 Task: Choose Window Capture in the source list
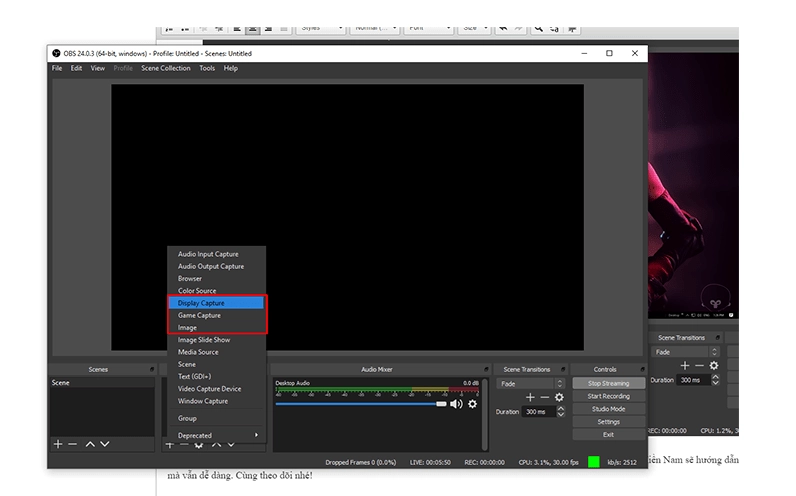[x=203, y=401]
